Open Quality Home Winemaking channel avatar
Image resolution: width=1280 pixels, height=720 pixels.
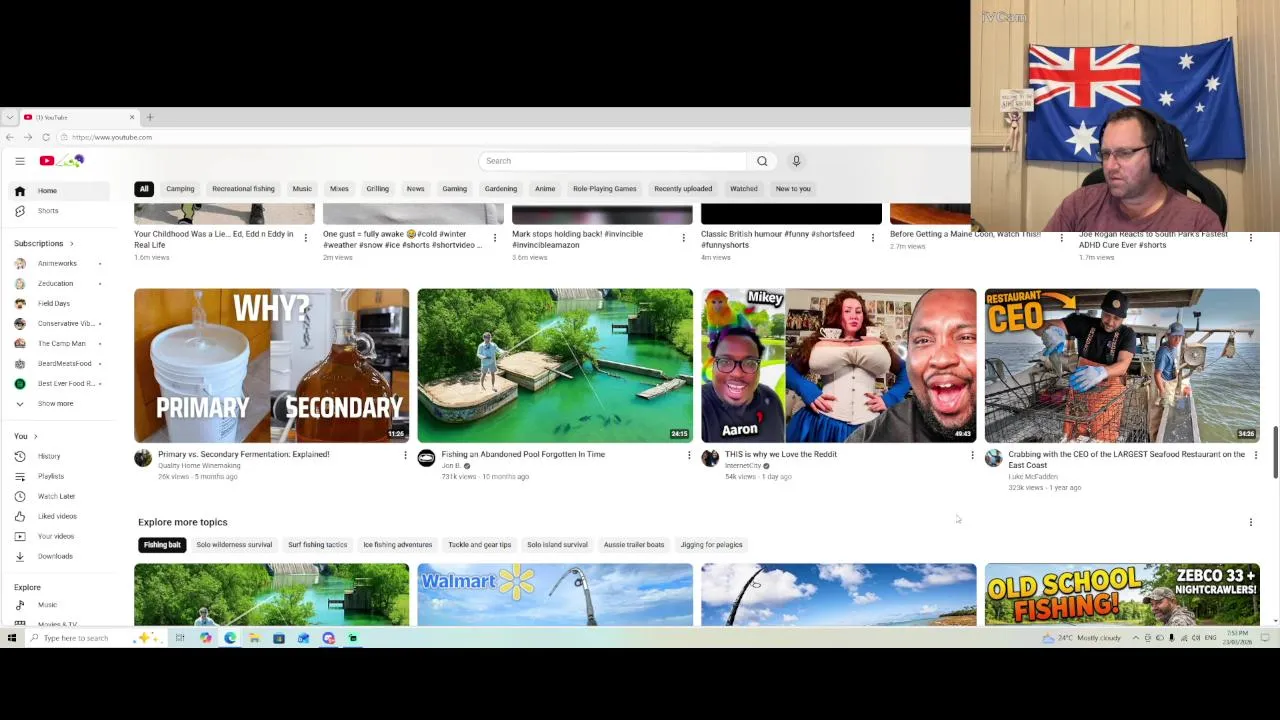143,458
